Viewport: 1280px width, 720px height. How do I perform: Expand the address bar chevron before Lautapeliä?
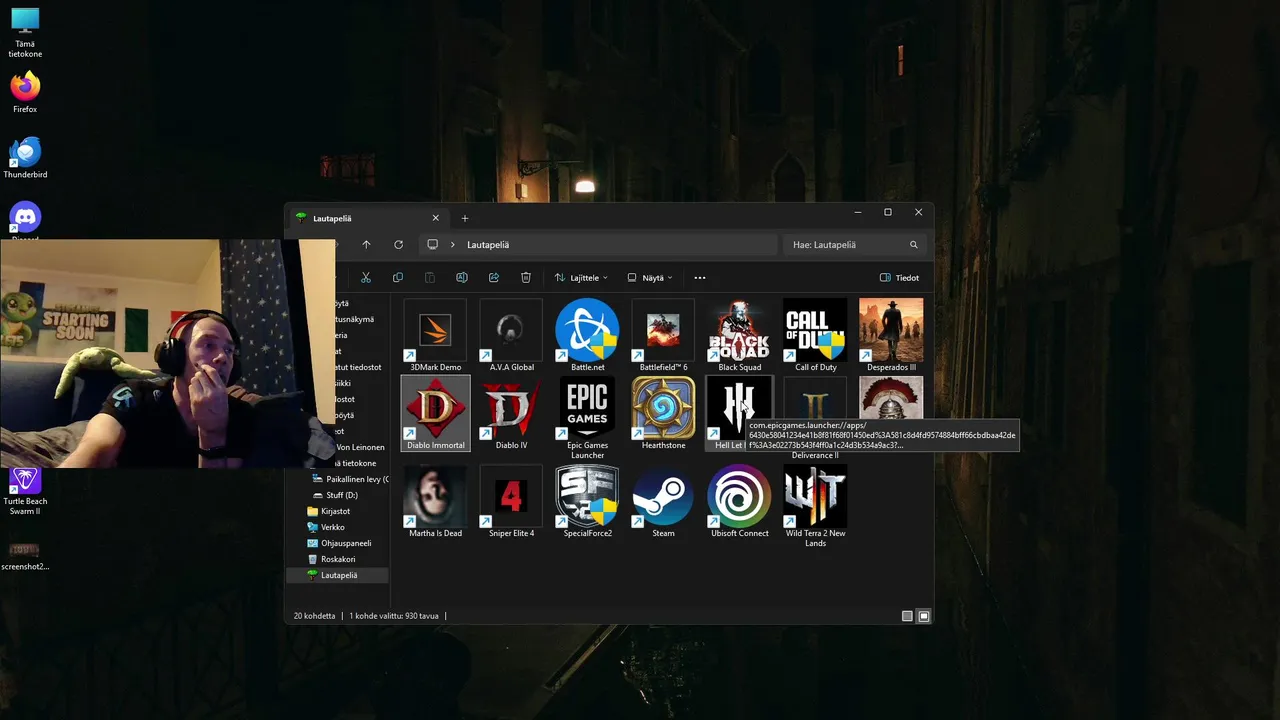pos(453,244)
